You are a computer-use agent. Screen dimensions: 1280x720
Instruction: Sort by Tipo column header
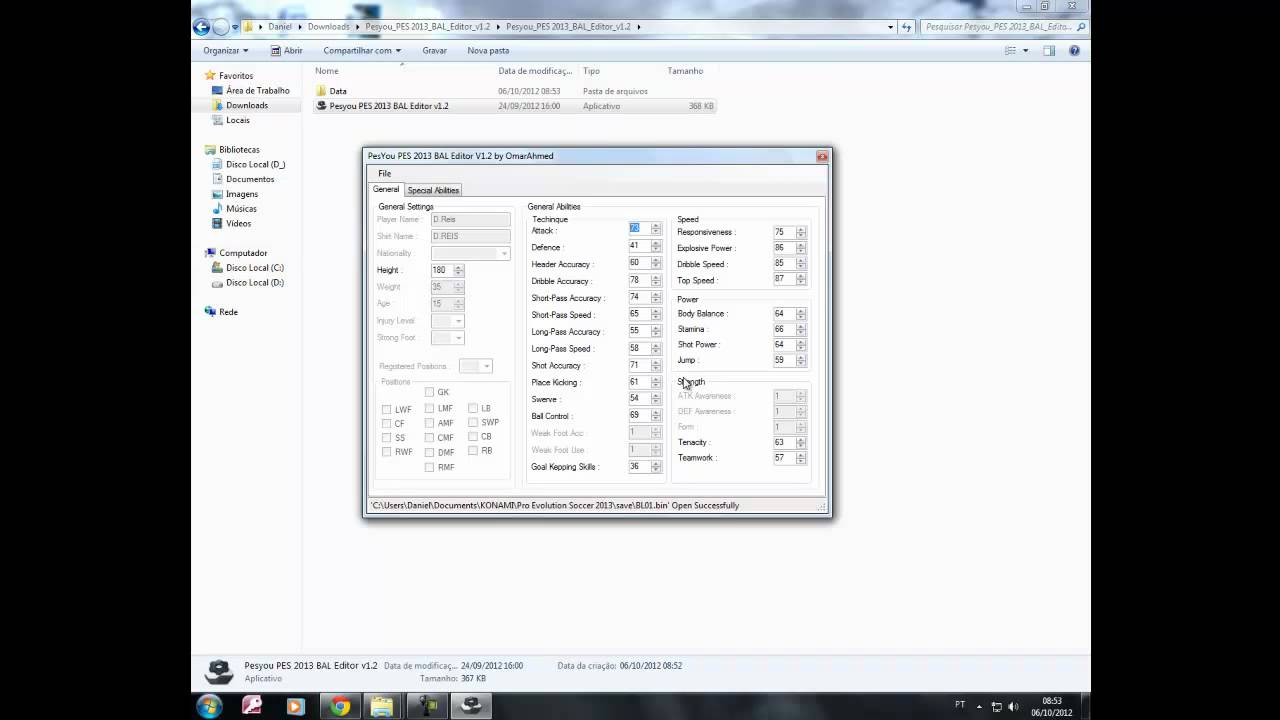pos(591,71)
